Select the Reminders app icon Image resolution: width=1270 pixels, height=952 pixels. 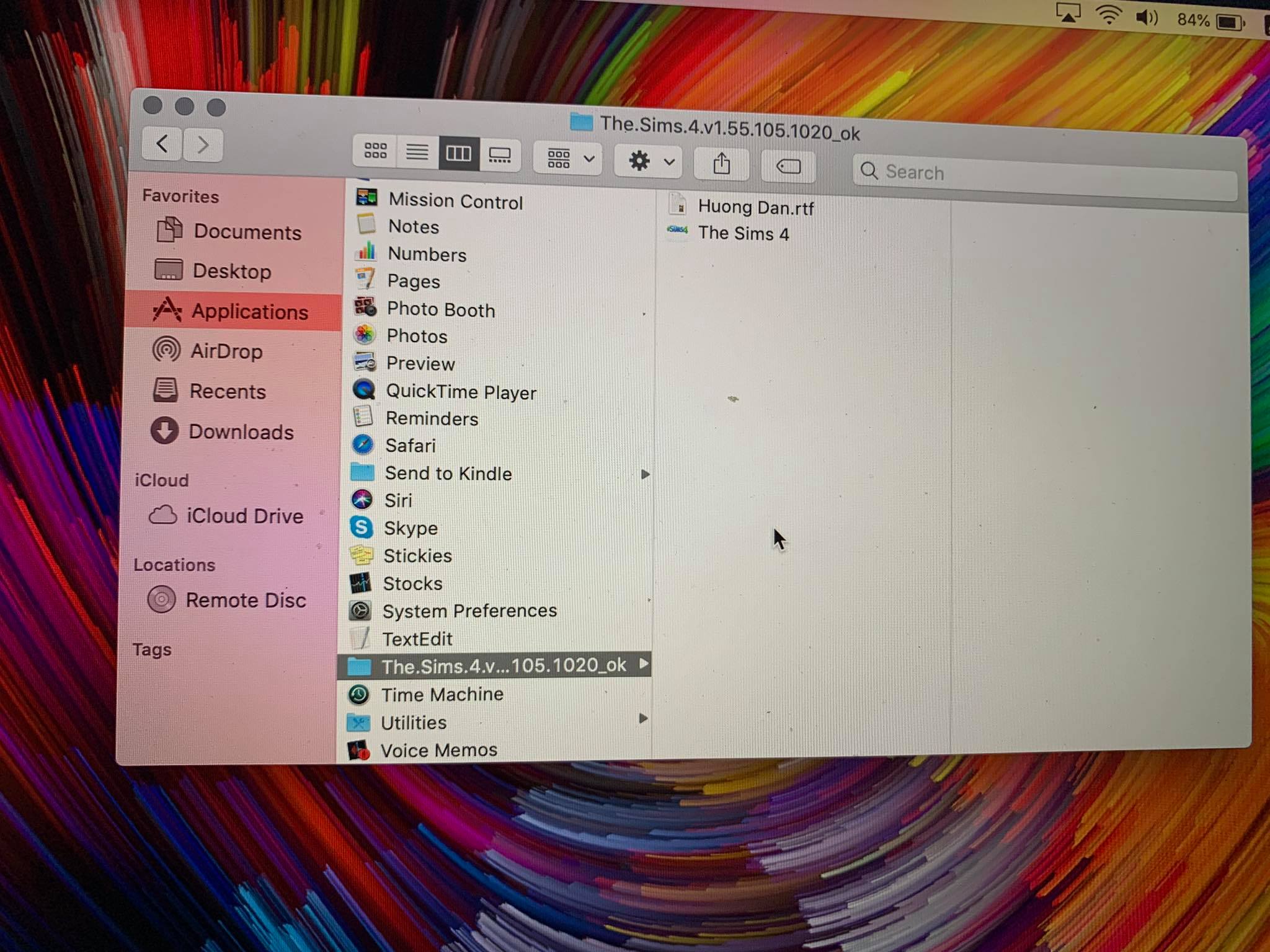363,416
